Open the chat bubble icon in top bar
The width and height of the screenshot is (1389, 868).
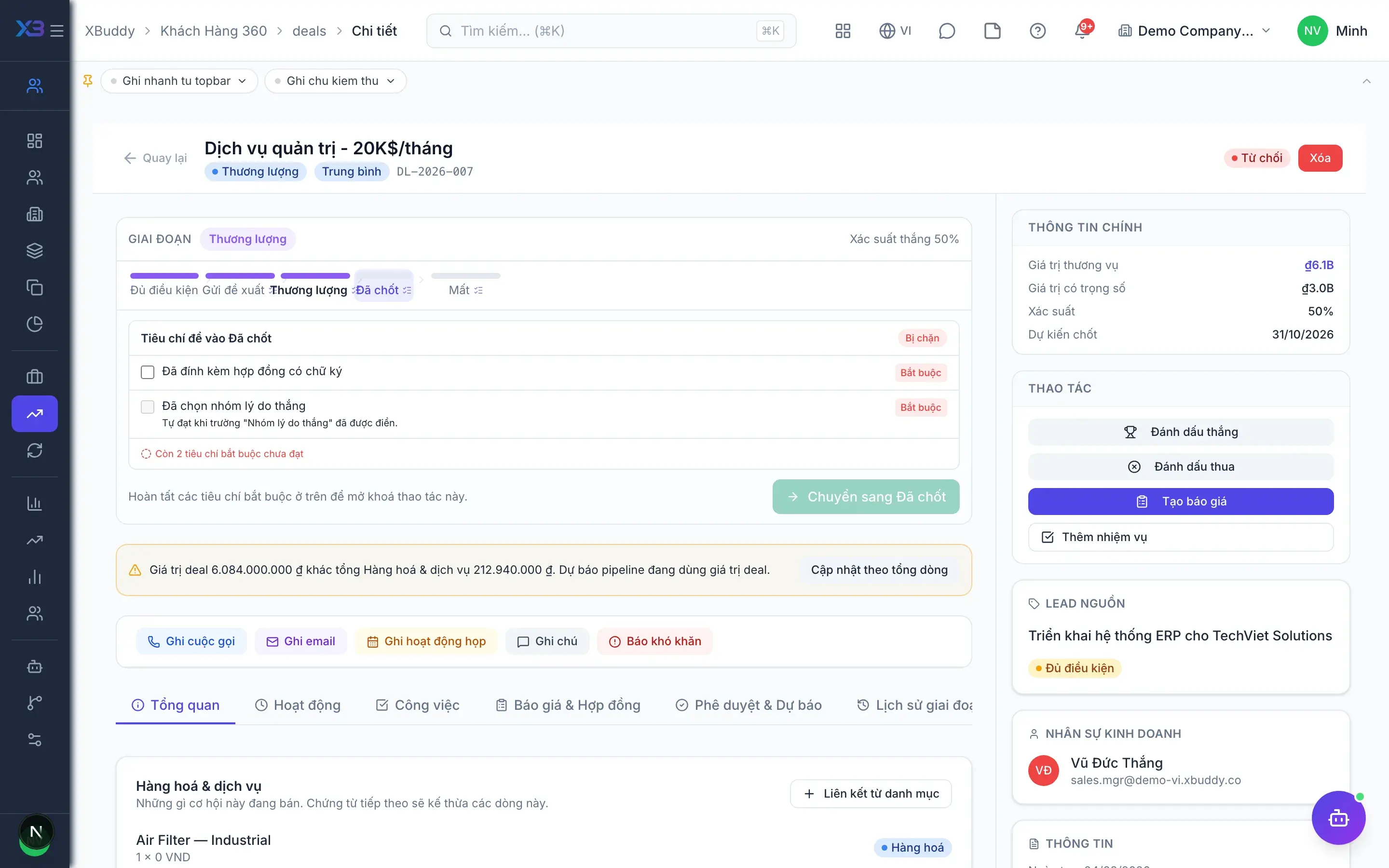946,31
